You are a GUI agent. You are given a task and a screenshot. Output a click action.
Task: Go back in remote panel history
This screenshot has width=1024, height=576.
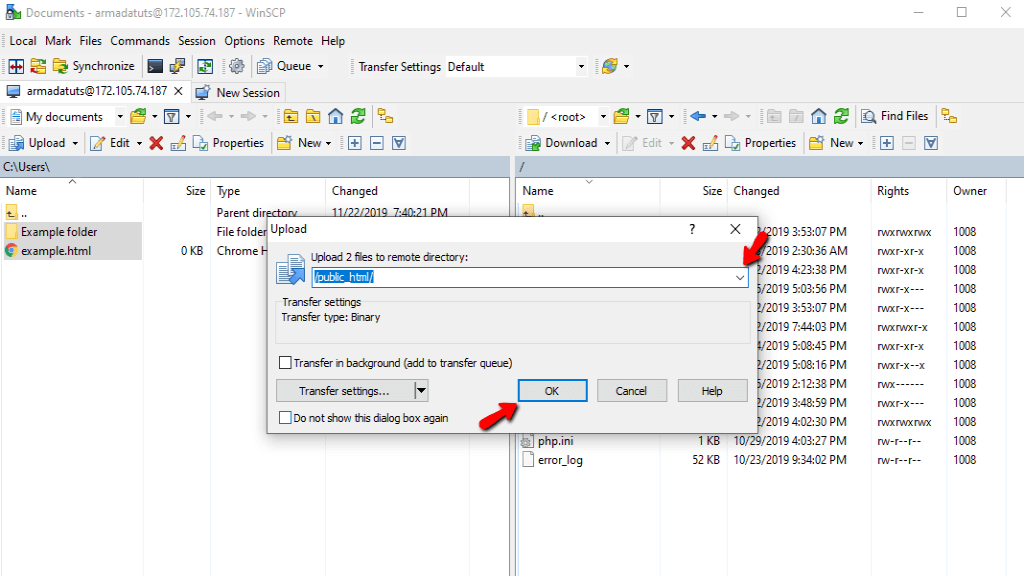pos(698,116)
